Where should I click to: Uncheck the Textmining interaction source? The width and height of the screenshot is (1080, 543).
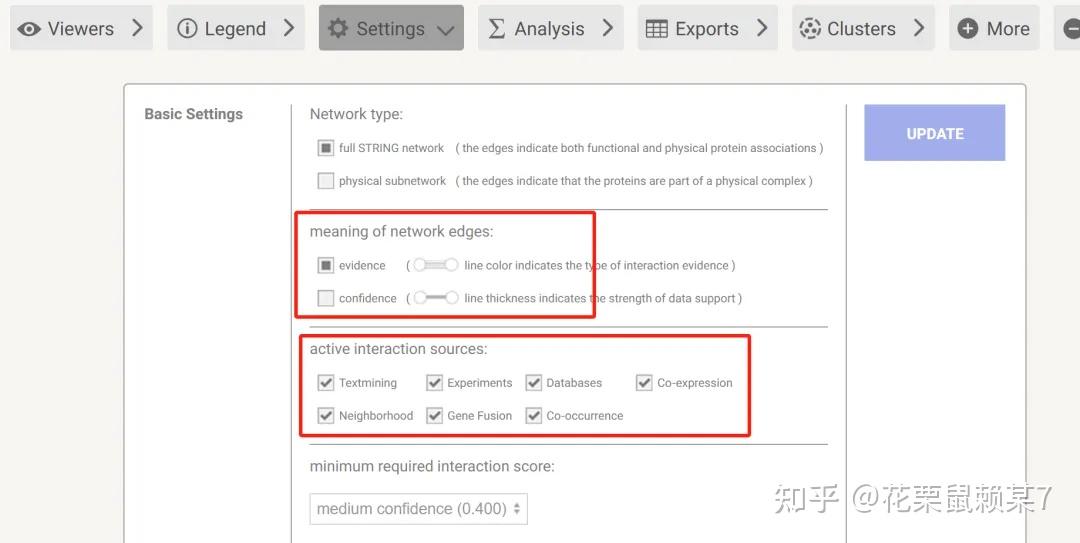[x=326, y=382]
